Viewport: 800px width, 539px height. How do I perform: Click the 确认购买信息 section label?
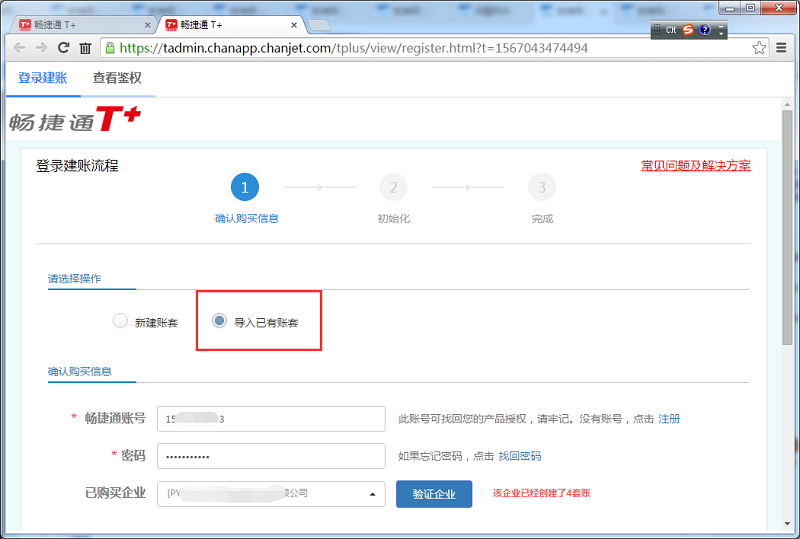pos(80,372)
